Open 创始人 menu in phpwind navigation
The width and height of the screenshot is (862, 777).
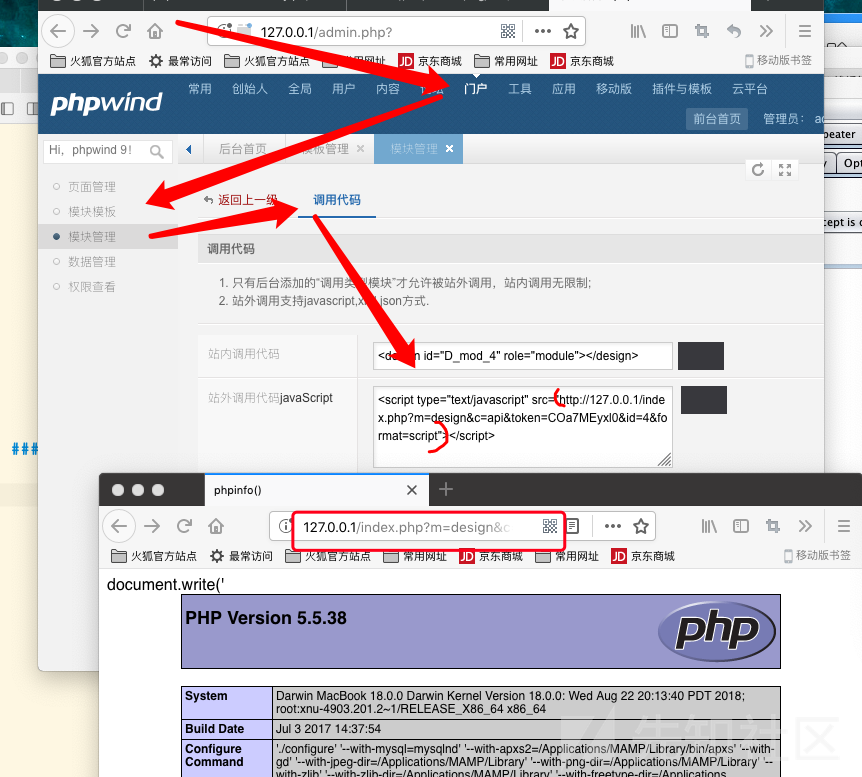[250, 89]
